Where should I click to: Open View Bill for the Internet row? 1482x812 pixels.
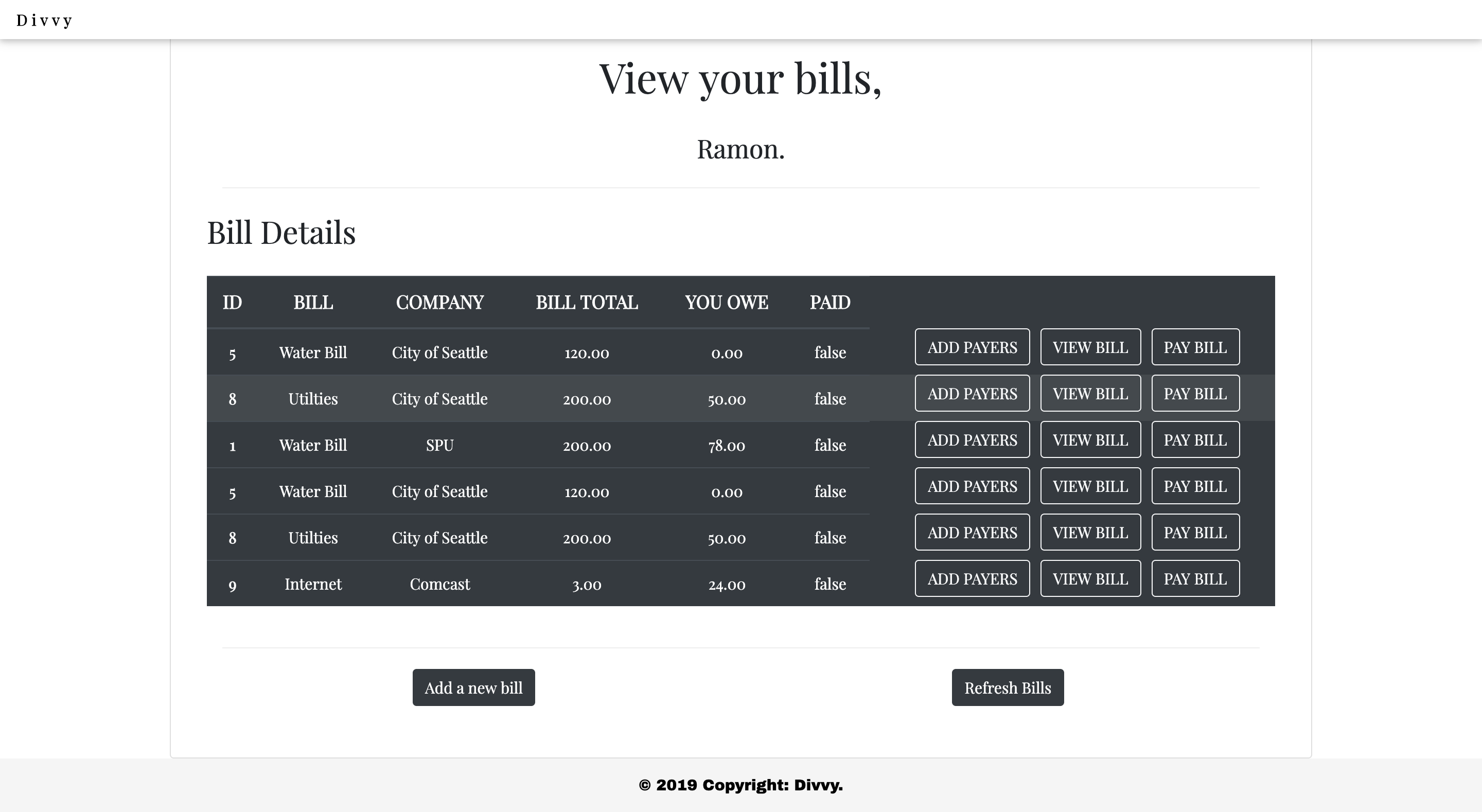pyautogui.click(x=1090, y=578)
